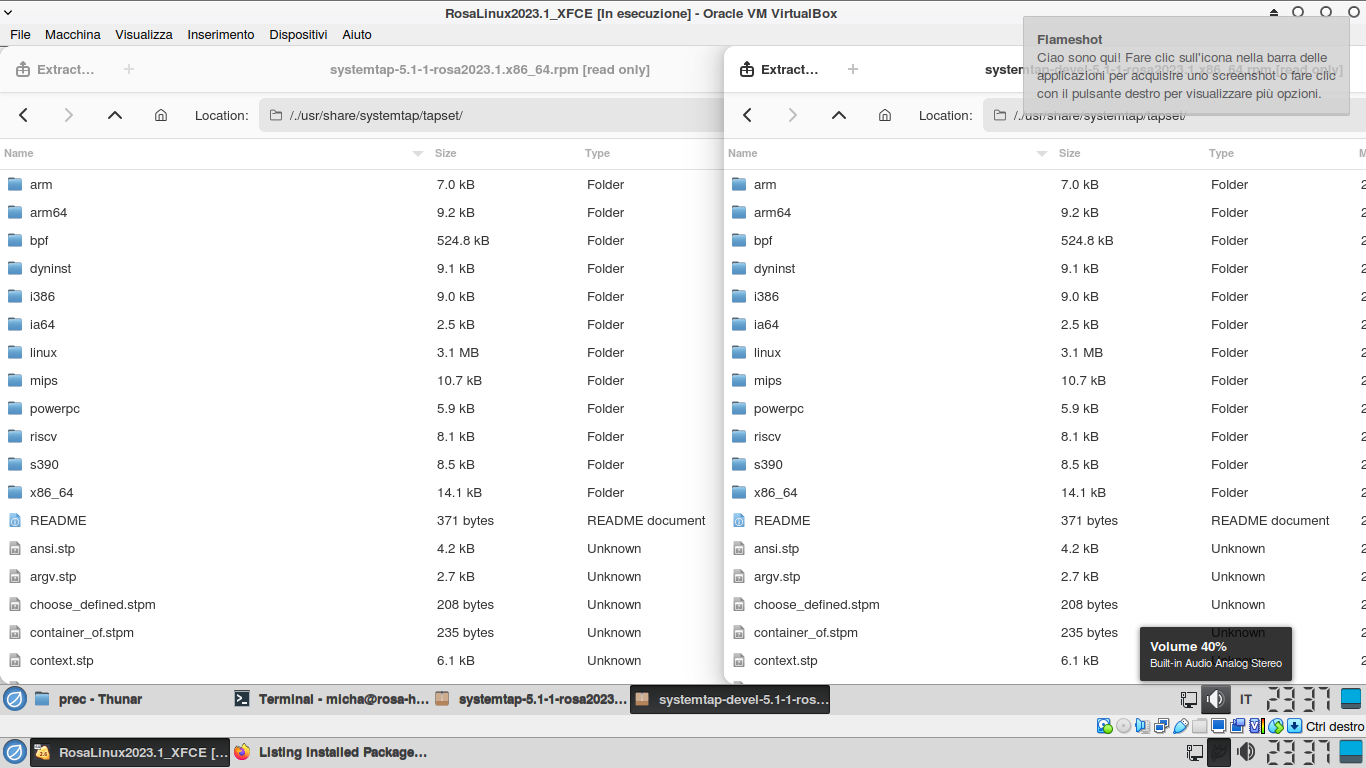
Task: Click the VirtualBox USB devices status icon
Action: 1181,726
